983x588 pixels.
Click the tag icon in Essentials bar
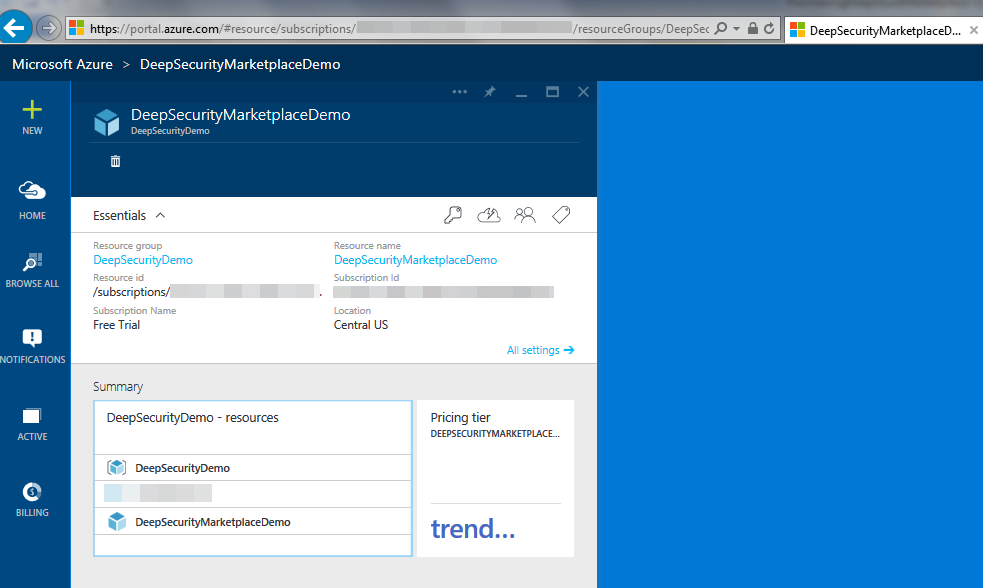click(x=561, y=215)
